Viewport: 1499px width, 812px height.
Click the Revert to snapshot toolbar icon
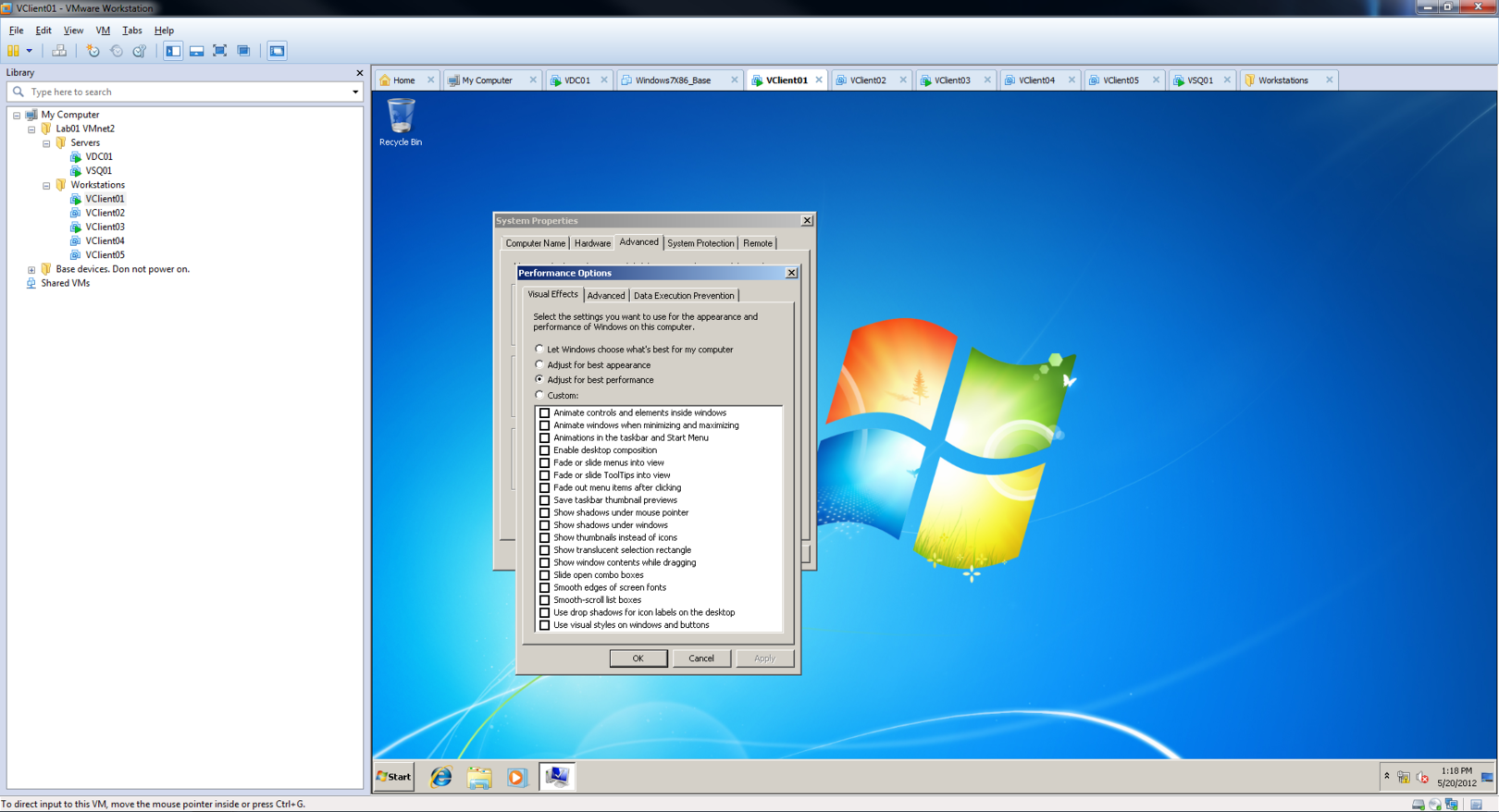(116, 51)
